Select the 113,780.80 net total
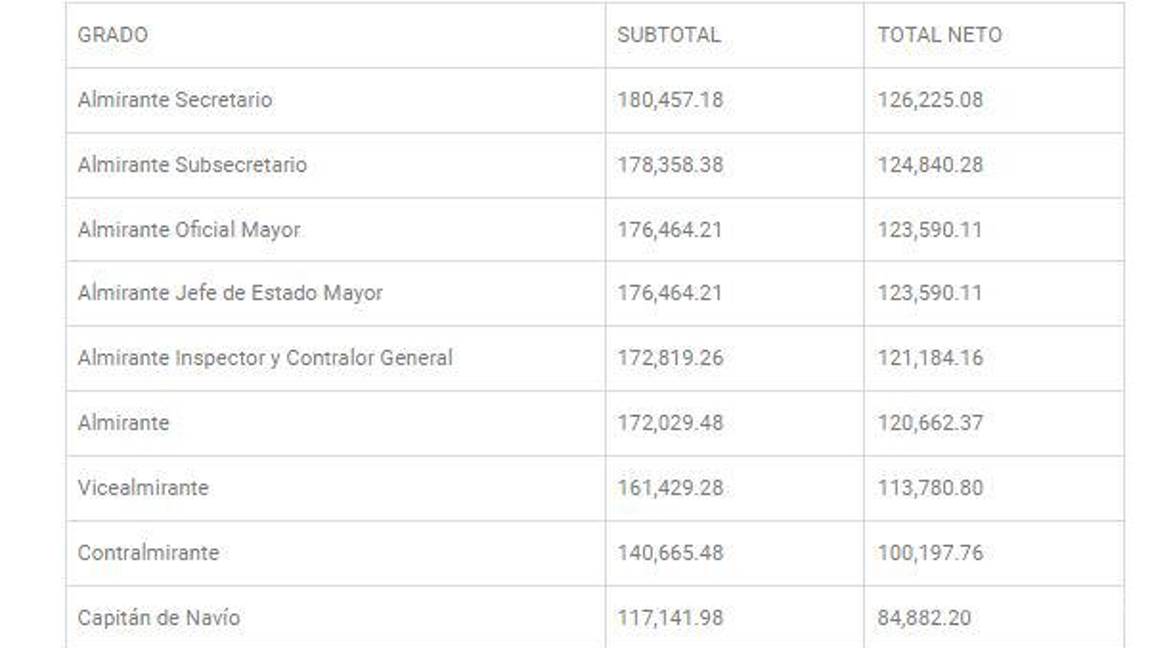Screen dimensions: 1152x648 click(930, 488)
